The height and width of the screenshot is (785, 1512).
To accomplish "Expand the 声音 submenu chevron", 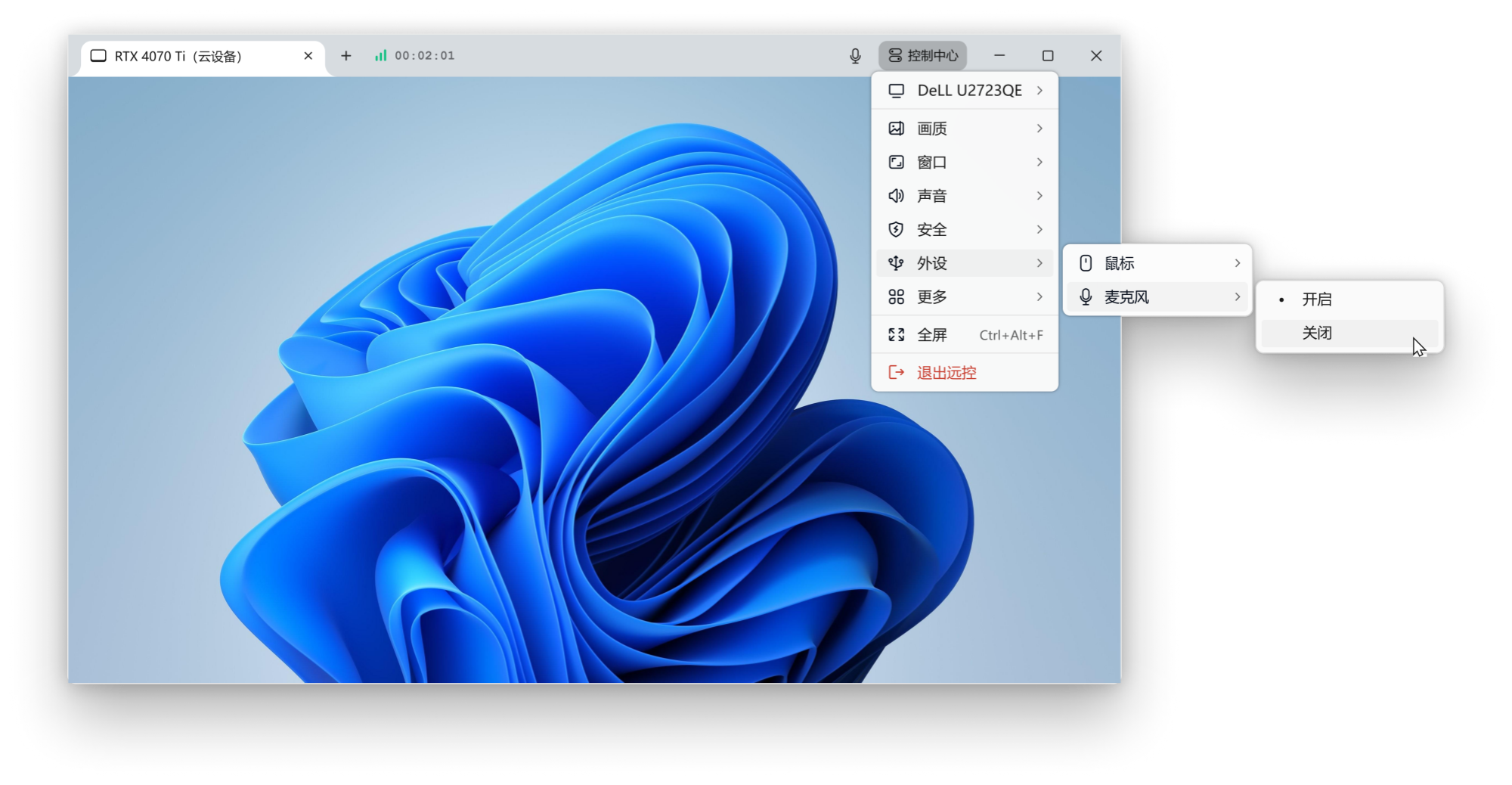I will [1040, 196].
